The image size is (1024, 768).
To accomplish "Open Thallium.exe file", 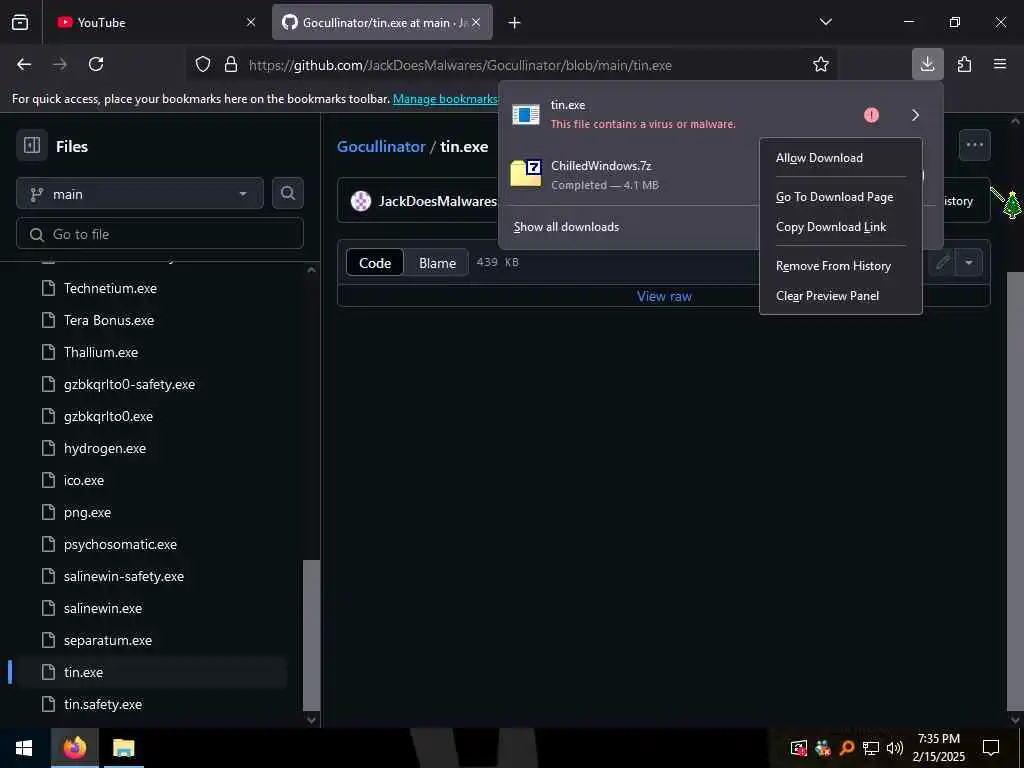I will 101,352.
